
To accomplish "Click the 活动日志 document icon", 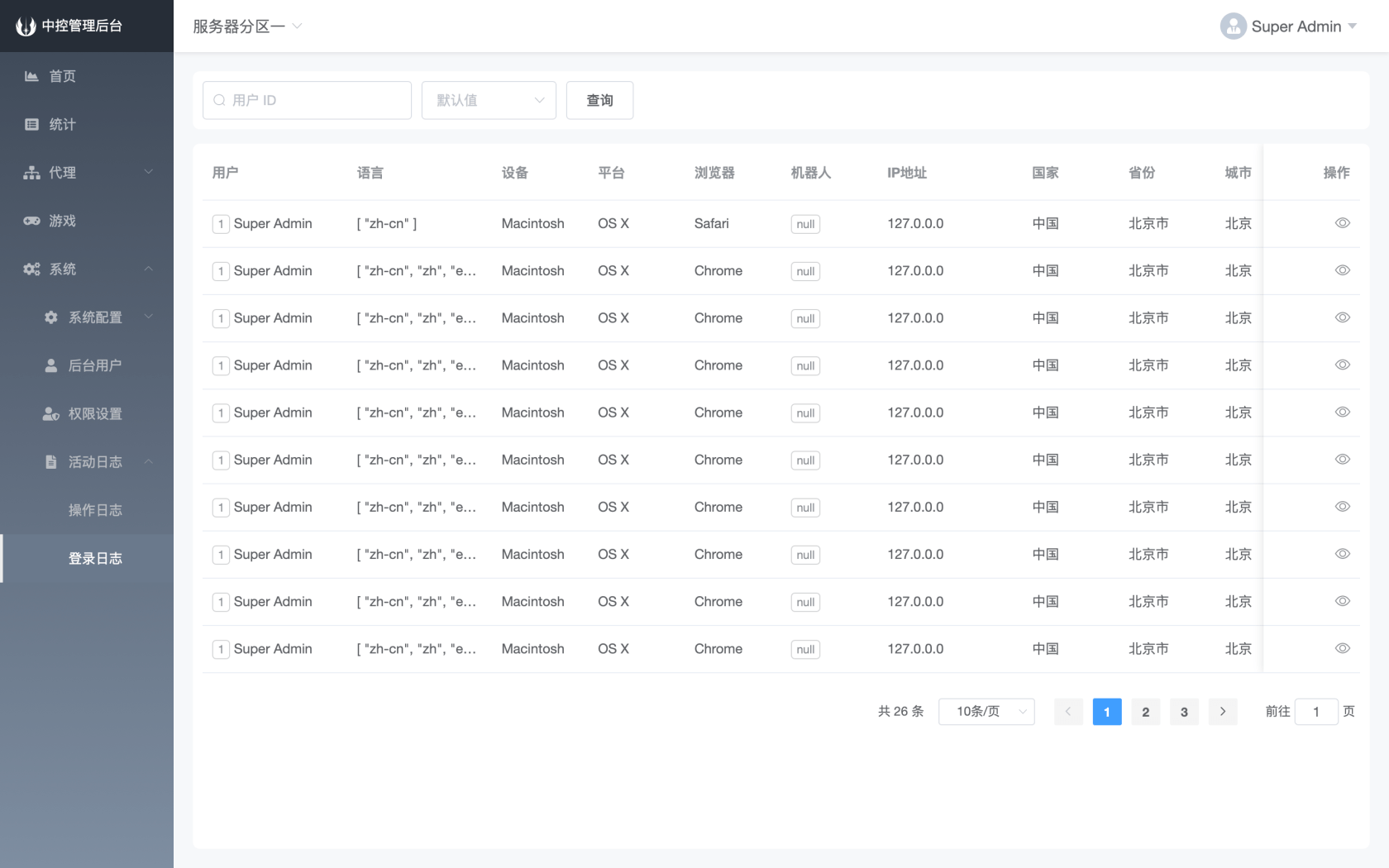I will [x=51, y=461].
